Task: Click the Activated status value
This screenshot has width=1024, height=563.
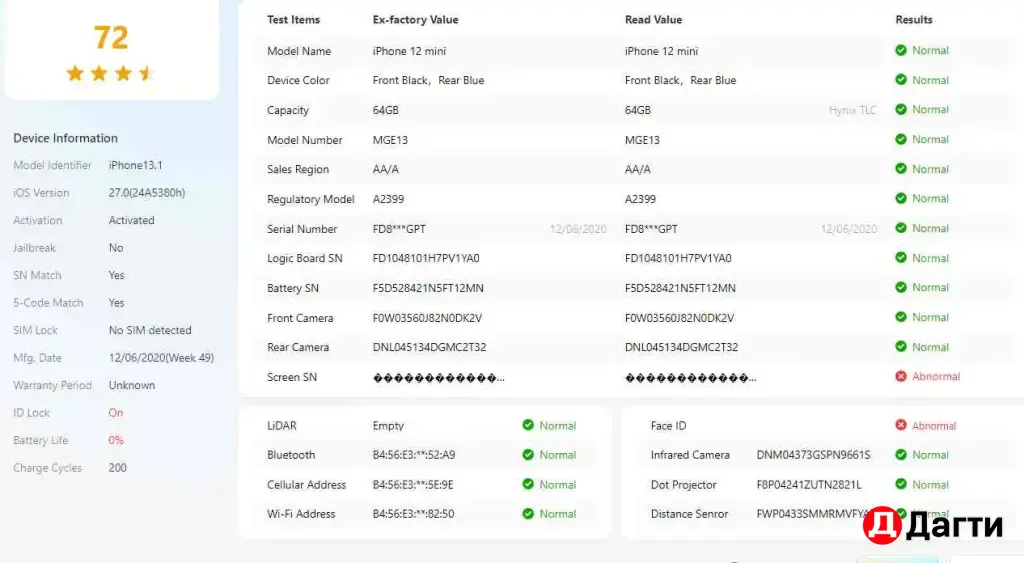Action: pos(131,220)
